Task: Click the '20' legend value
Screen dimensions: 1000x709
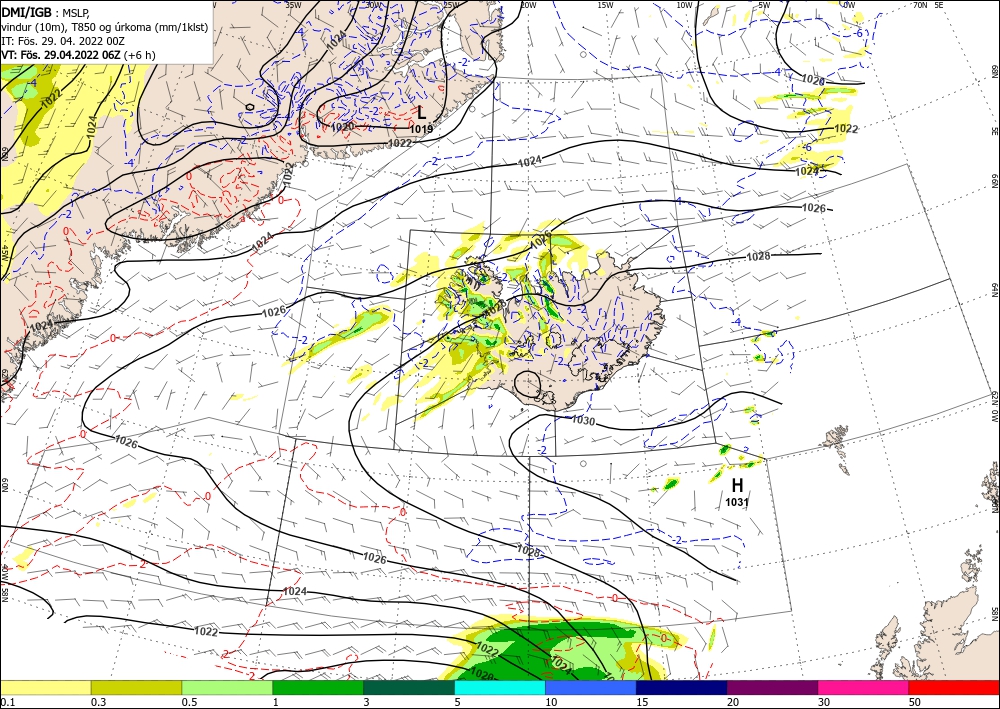Action: pos(733,702)
